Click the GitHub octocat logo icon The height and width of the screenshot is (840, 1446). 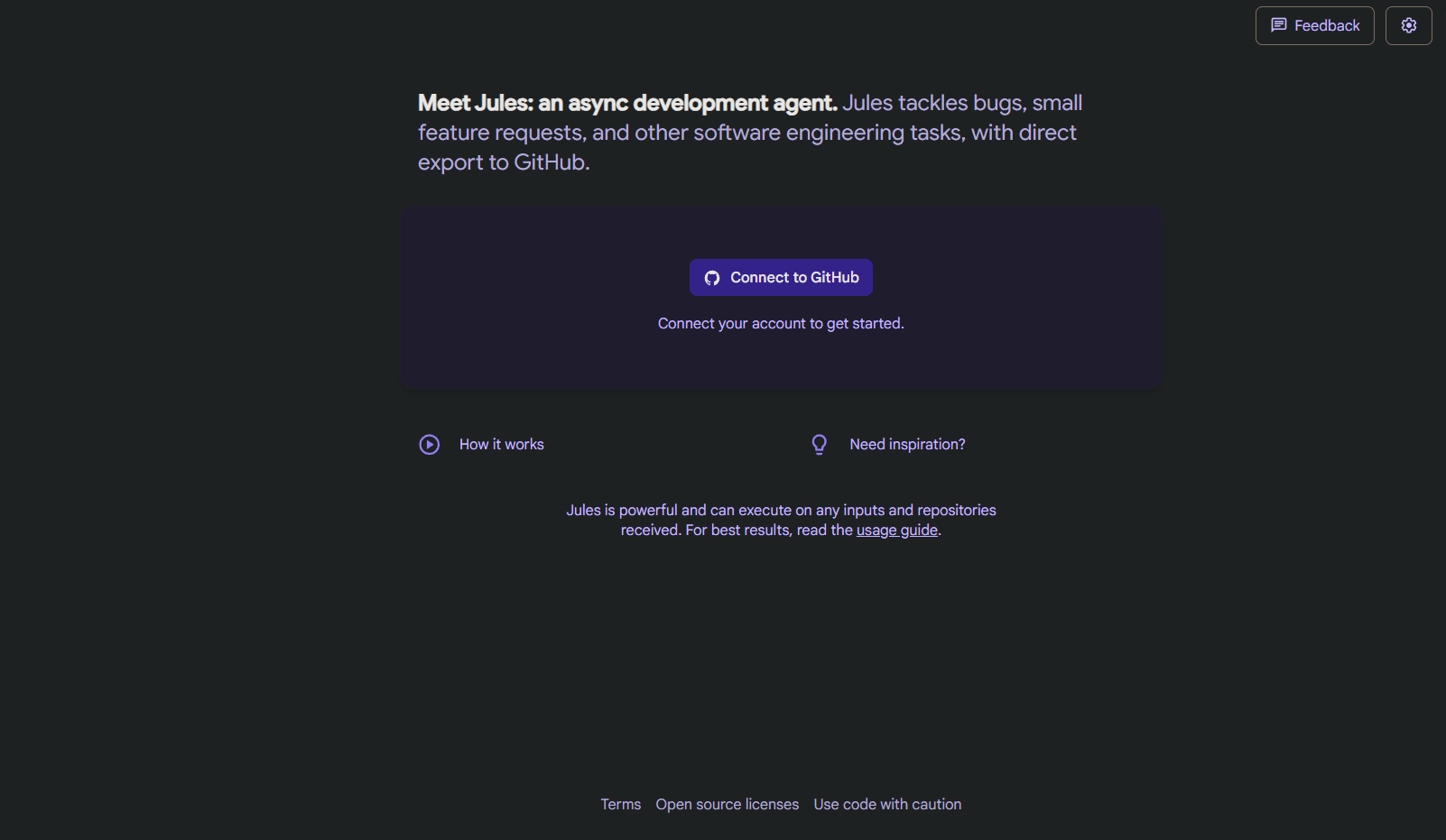tap(712, 278)
